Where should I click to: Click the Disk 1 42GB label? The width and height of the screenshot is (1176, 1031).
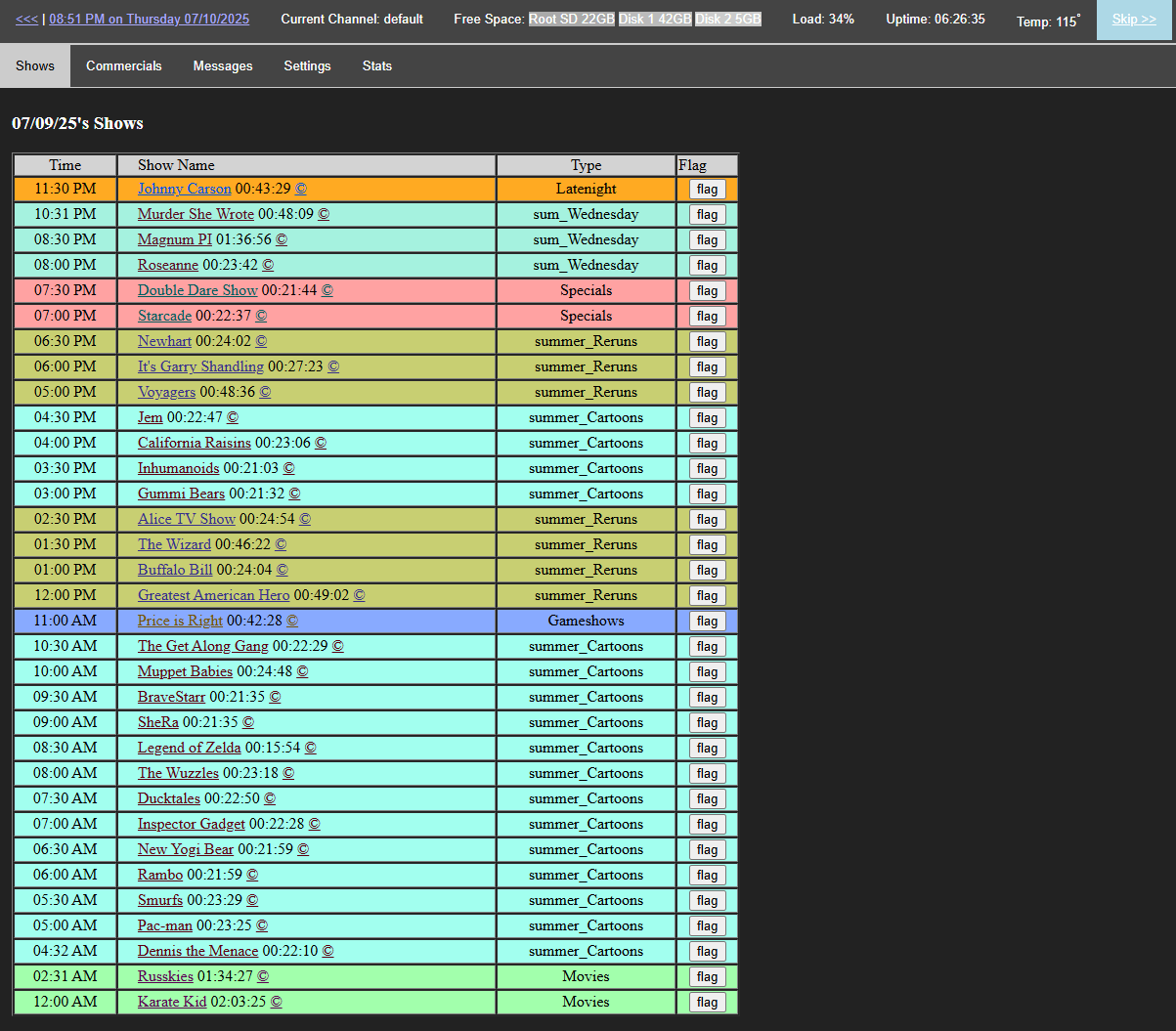[x=655, y=19]
